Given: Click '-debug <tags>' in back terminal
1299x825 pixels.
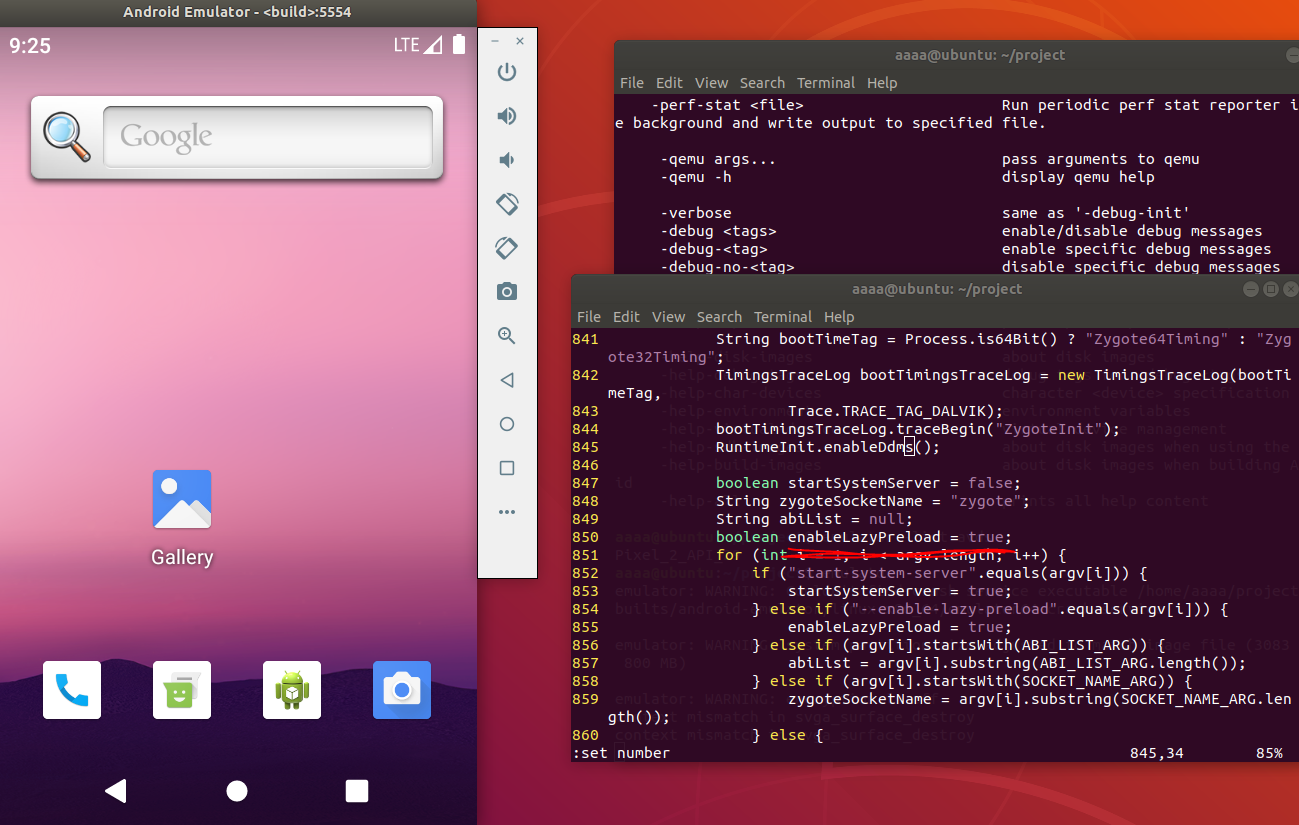Looking at the screenshot, I should [x=718, y=231].
